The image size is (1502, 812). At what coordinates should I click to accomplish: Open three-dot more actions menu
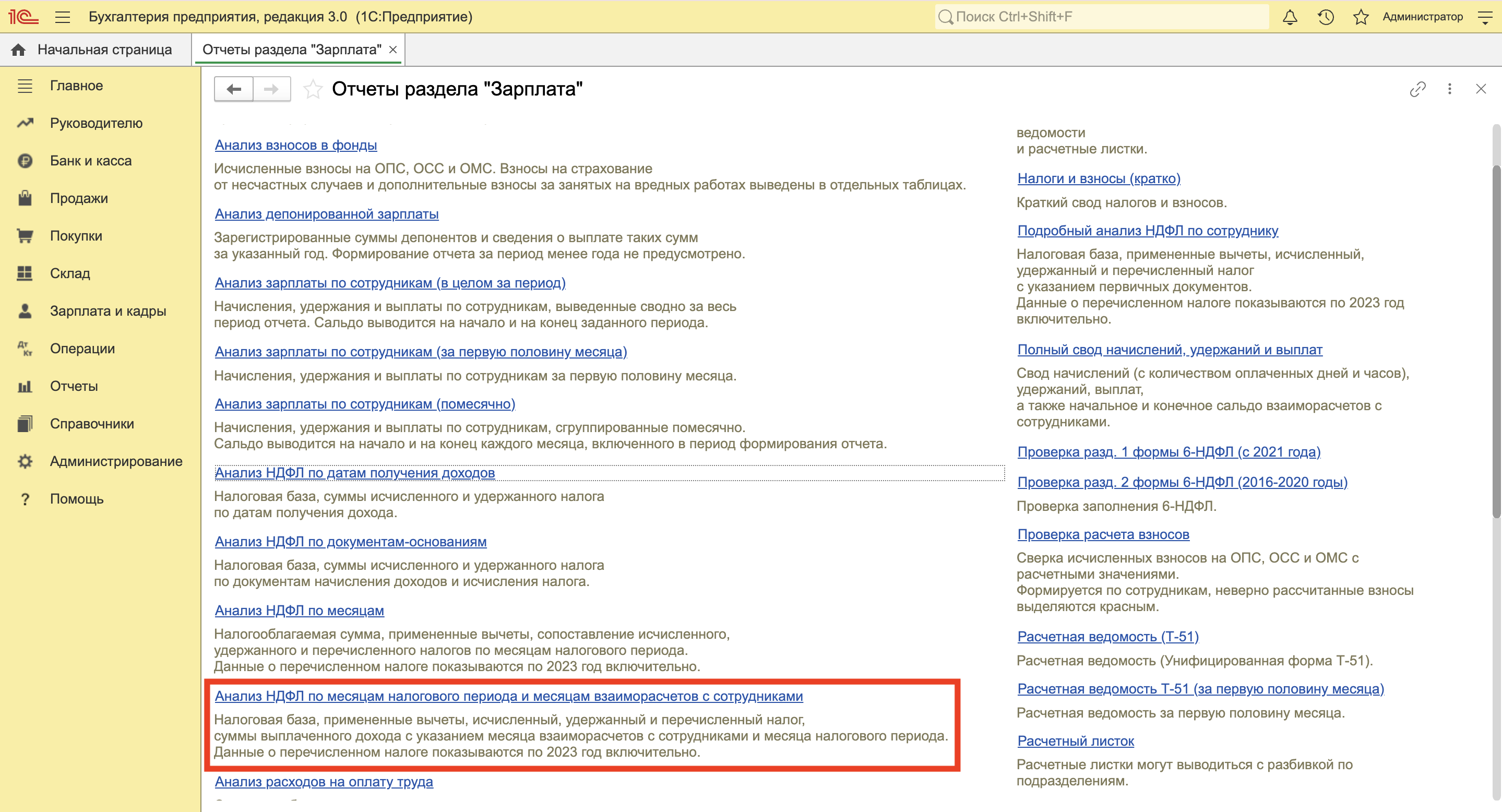[x=1449, y=89]
